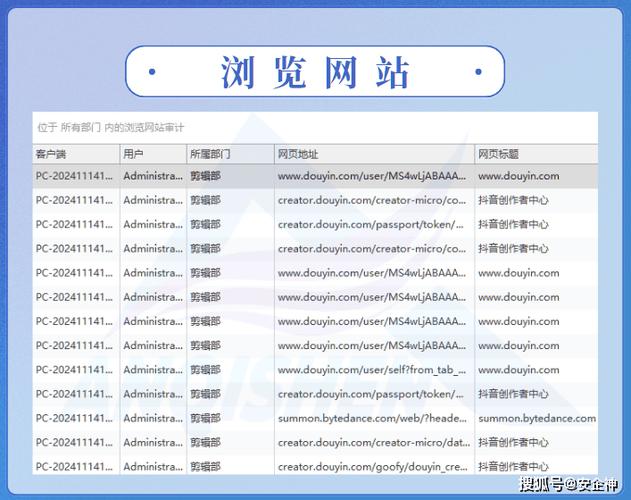This screenshot has height=500, width=631.
Task: Click PC-202411141... in the creator-micro/dat row
Action: pos(74,443)
